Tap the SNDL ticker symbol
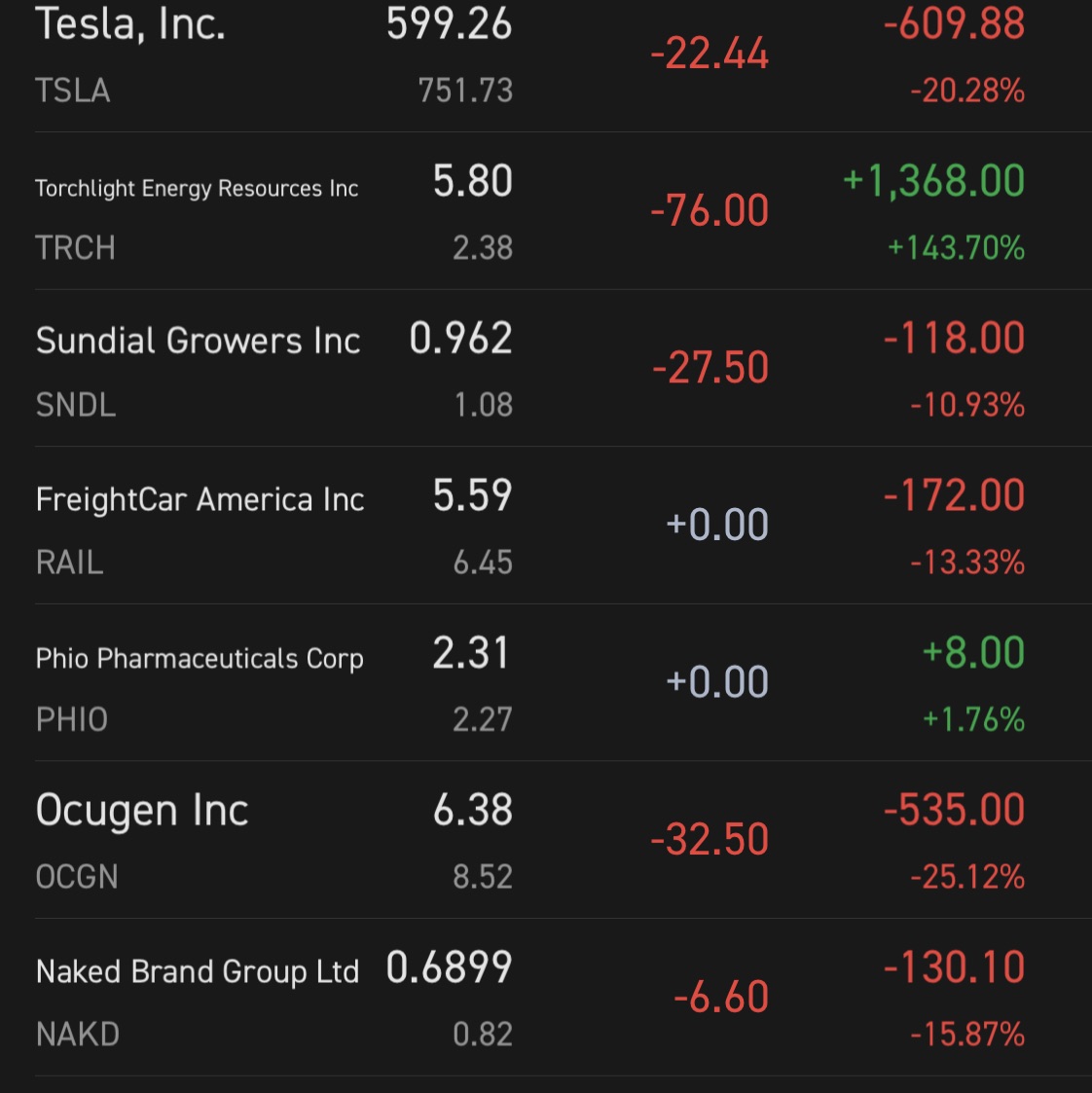The width and height of the screenshot is (1092, 1093). click(x=76, y=405)
